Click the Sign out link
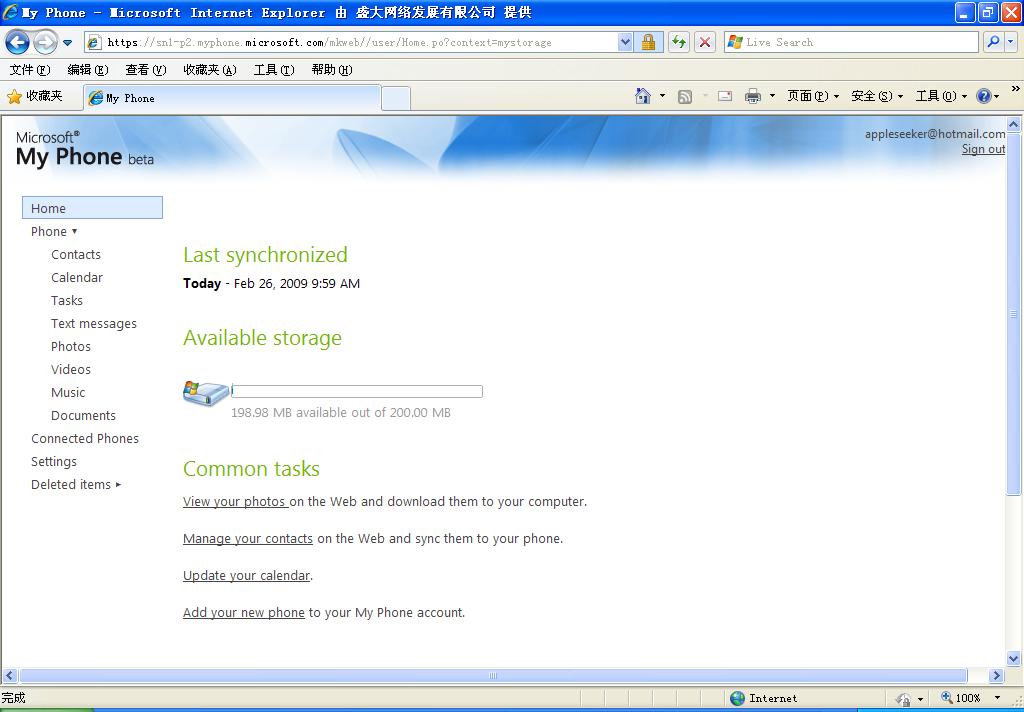This screenshot has height=712, width=1024. [983, 149]
